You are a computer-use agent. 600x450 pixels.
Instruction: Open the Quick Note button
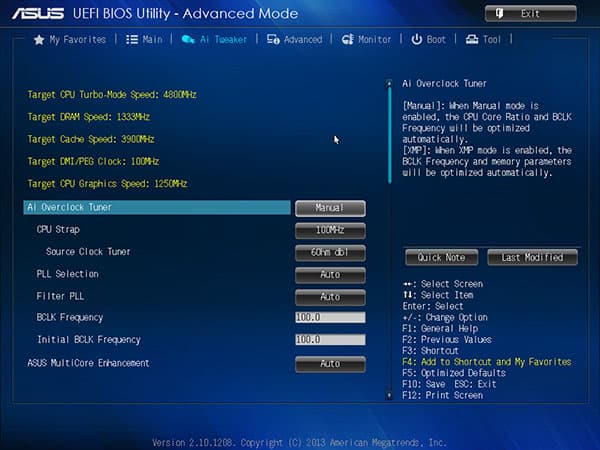[x=442, y=257]
